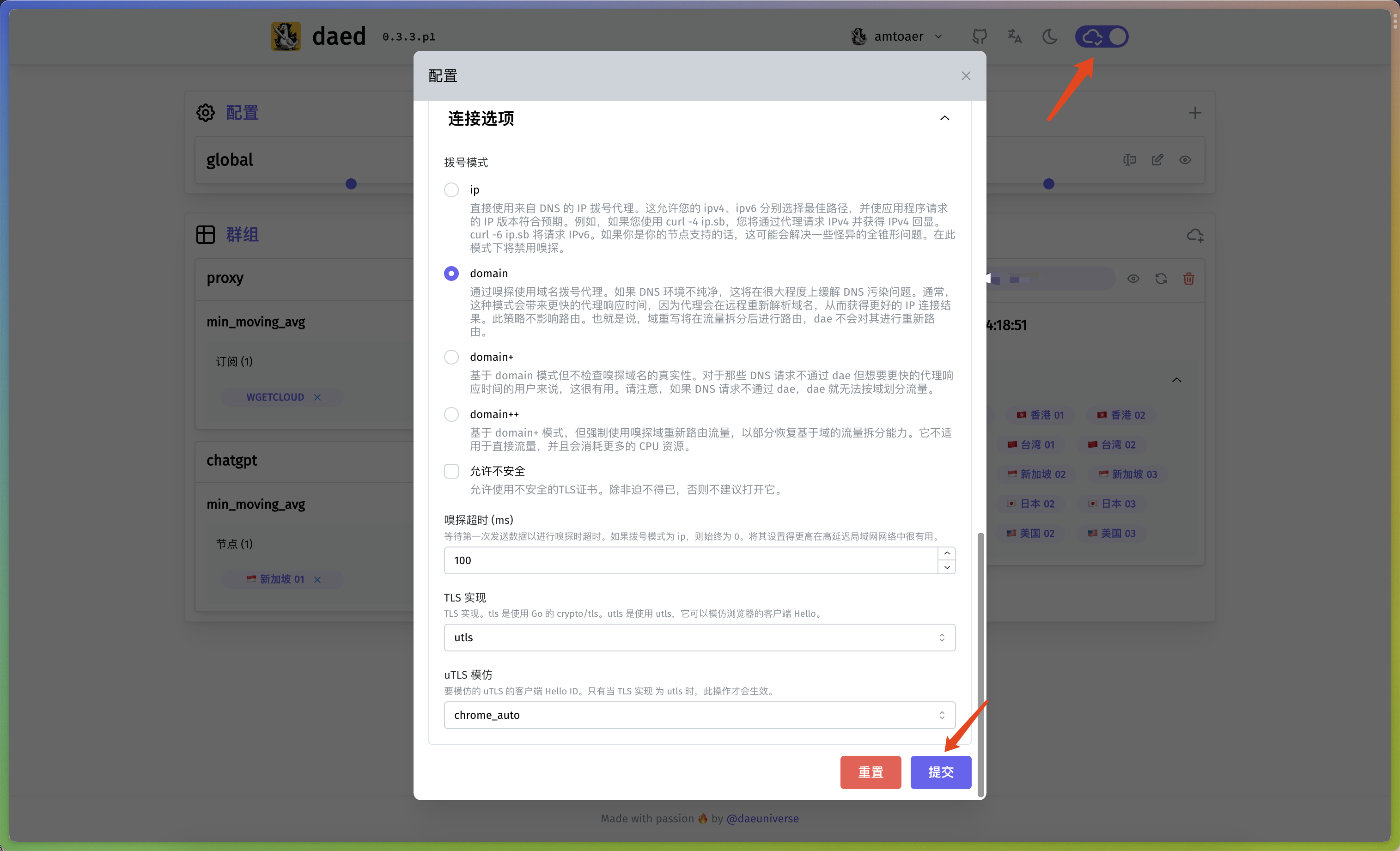Open the uTLS 模仿 chrome_auto dropdown
The image size is (1400, 851).
[700, 715]
